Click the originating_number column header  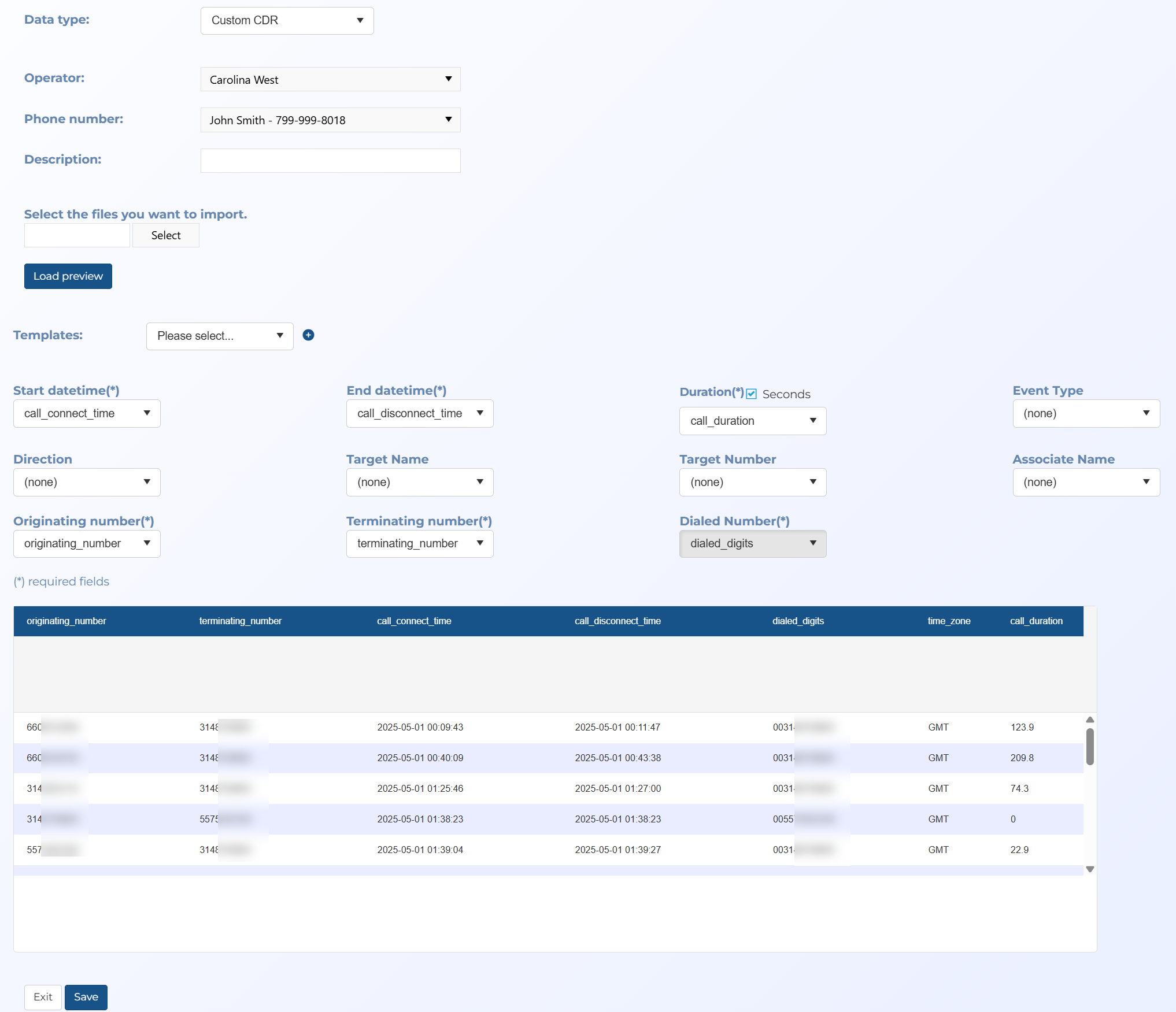(66, 621)
